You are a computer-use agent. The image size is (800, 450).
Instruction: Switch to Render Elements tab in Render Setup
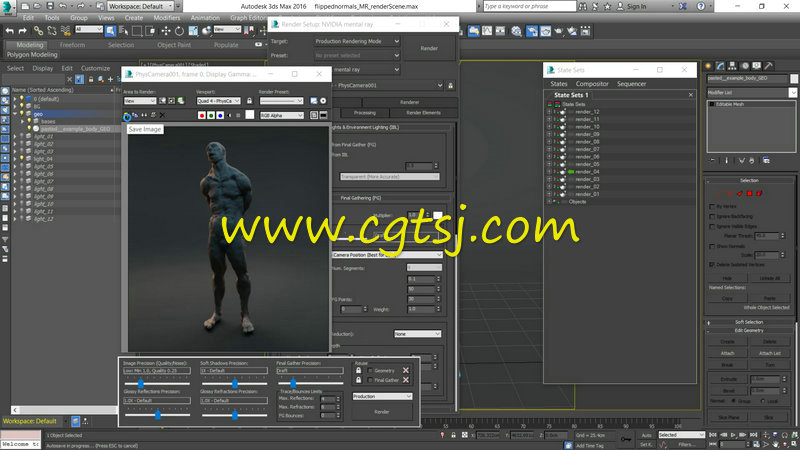point(423,113)
